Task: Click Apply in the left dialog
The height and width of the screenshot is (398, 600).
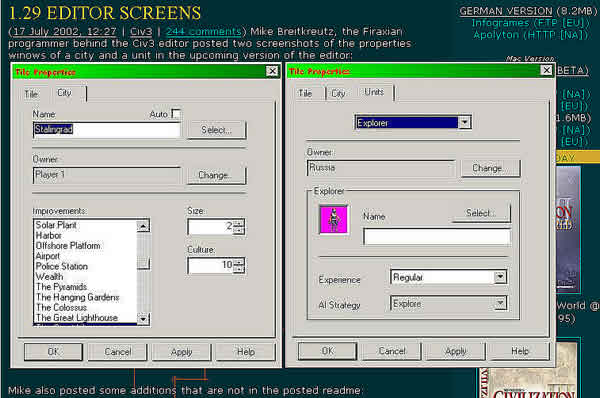Action: click(x=181, y=352)
